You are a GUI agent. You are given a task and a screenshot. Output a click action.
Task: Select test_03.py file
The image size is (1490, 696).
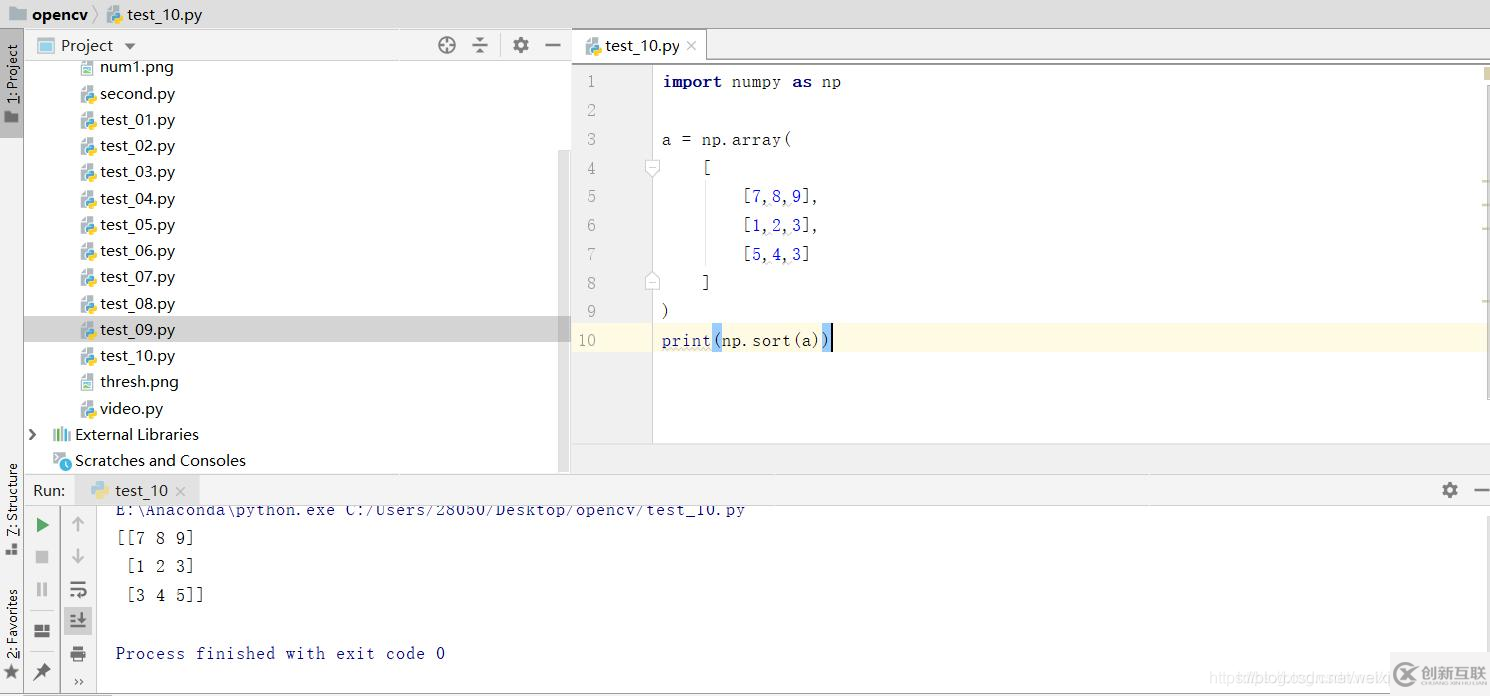137,172
